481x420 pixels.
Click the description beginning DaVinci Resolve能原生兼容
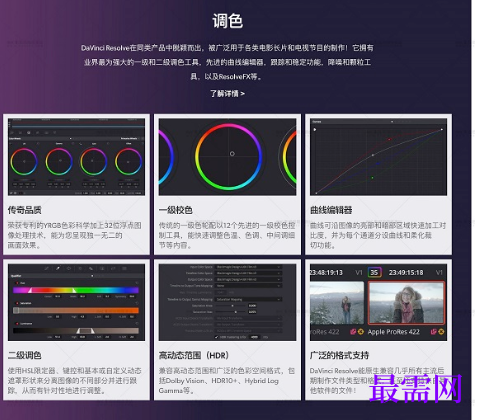pos(377,380)
